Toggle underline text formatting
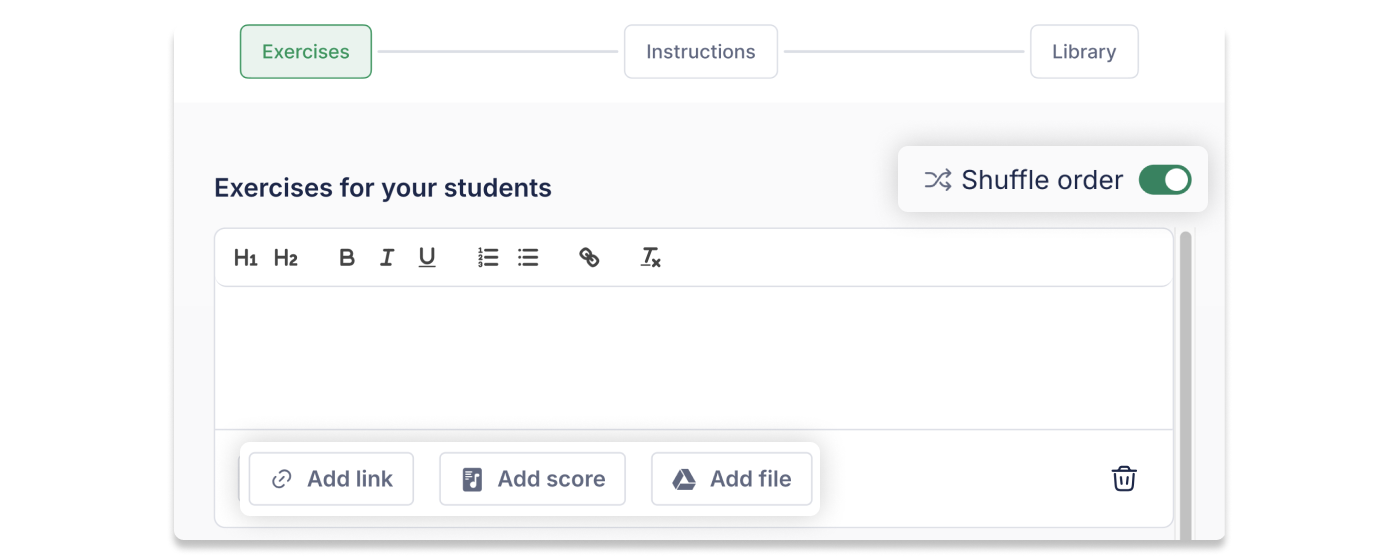This screenshot has height=560, width=1400. click(427, 258)
